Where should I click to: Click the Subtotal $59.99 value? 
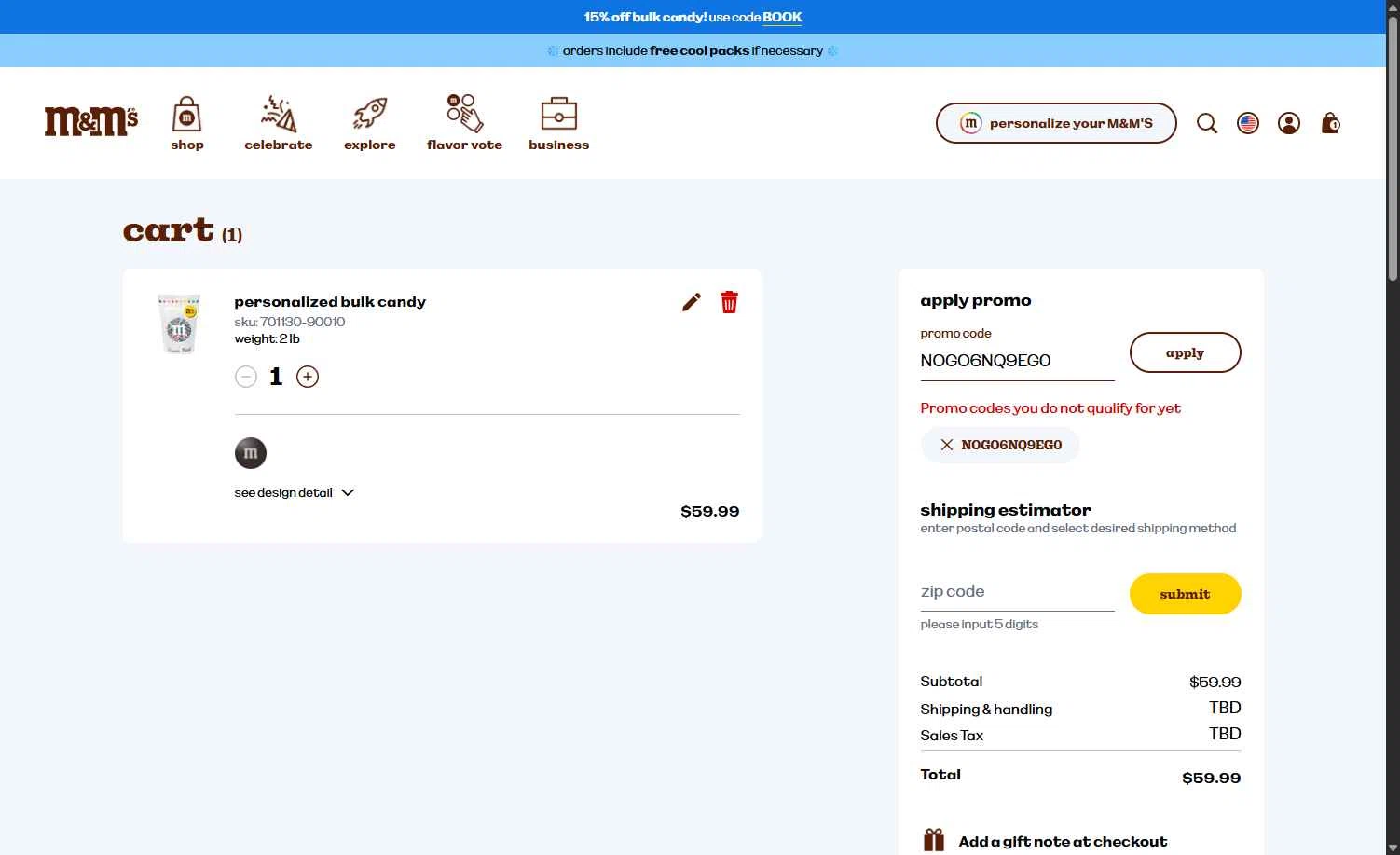pos(1215,682)
